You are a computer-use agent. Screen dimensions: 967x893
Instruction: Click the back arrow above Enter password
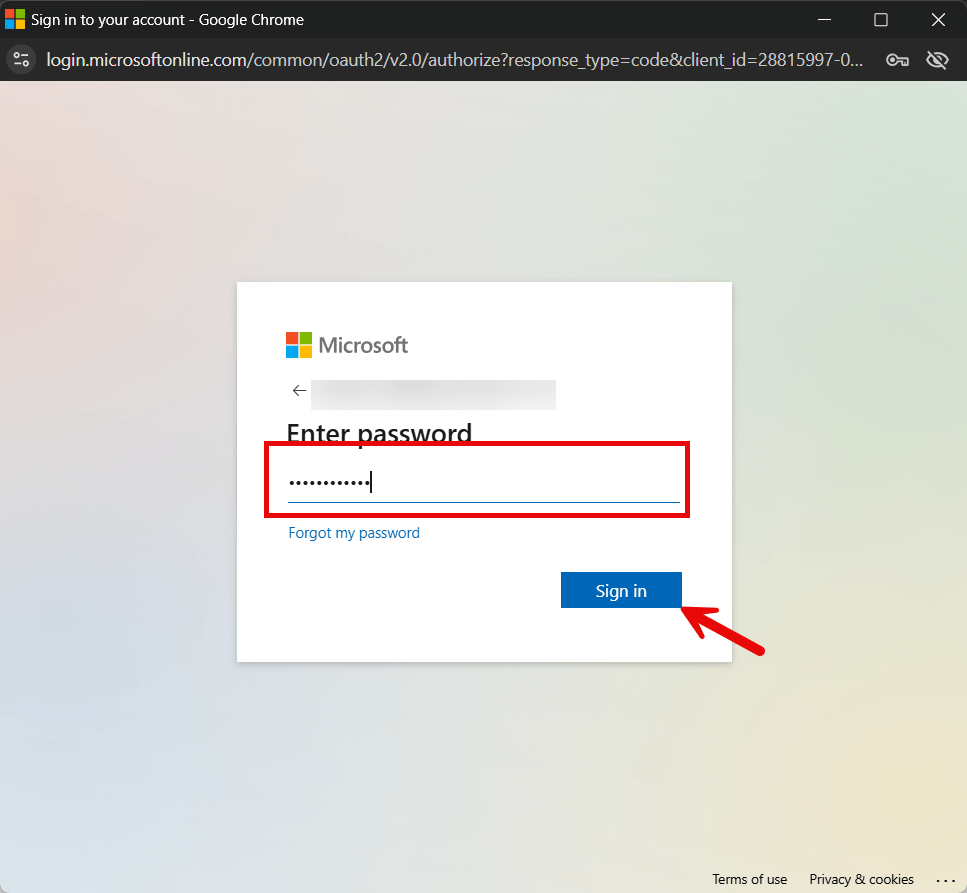(x=299, y=390)
